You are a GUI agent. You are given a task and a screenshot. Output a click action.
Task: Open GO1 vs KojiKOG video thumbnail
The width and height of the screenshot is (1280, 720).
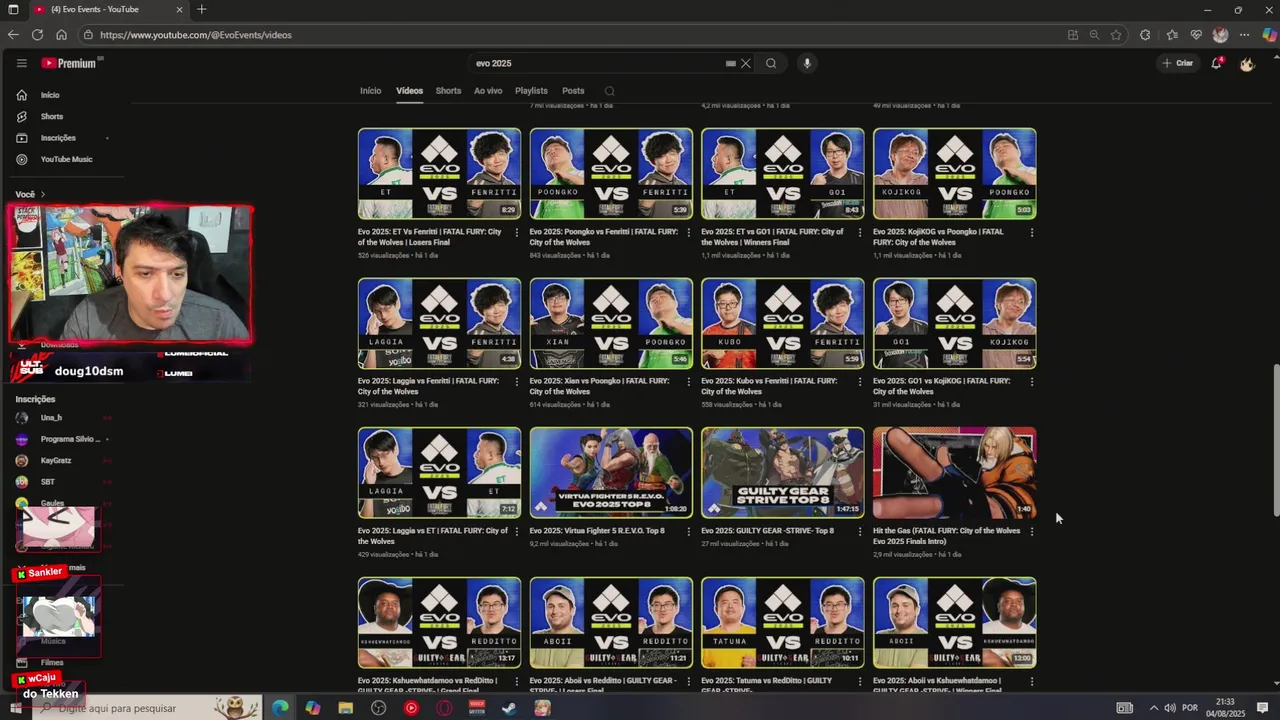955,323
